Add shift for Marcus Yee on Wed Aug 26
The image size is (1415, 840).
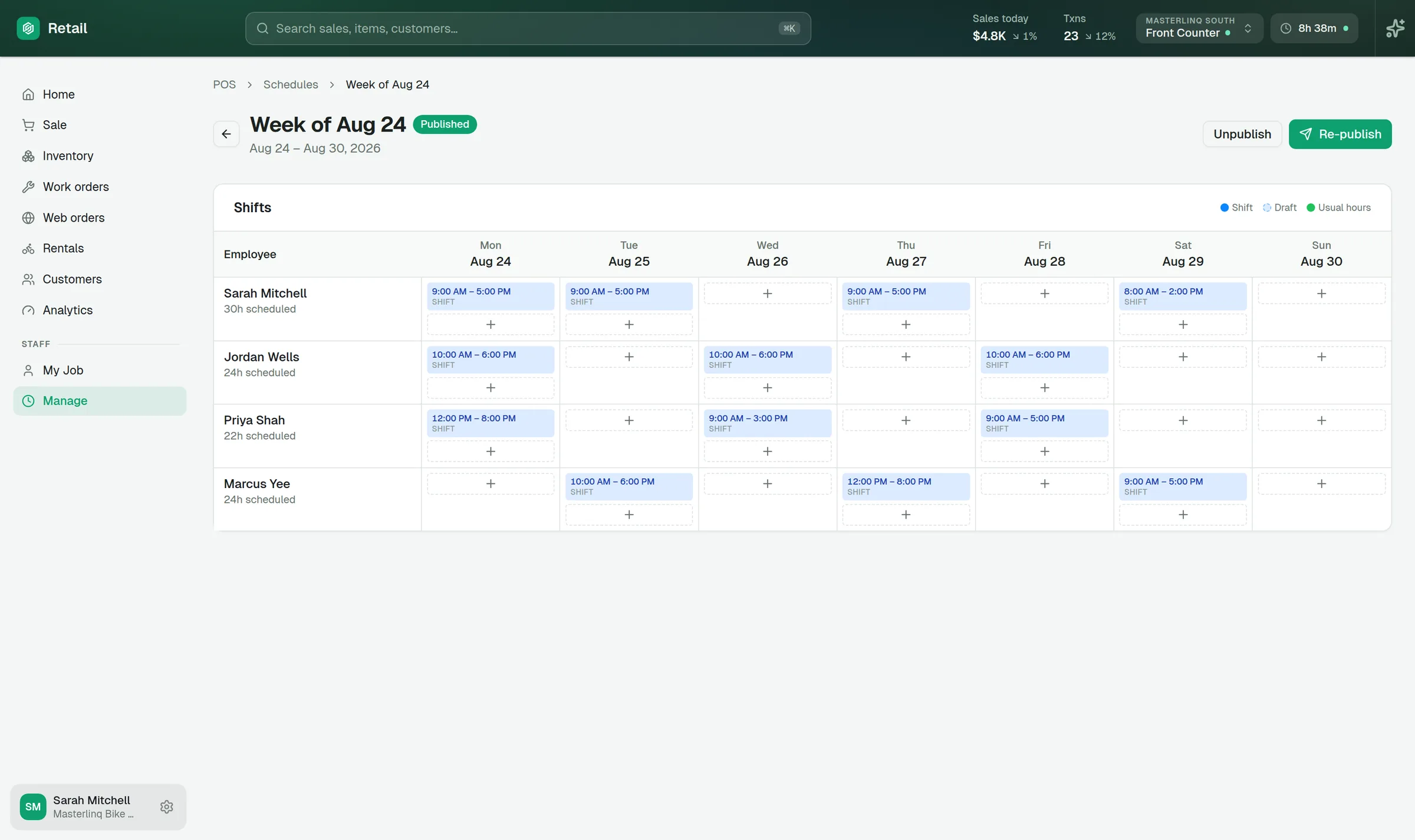pos(767,484)
